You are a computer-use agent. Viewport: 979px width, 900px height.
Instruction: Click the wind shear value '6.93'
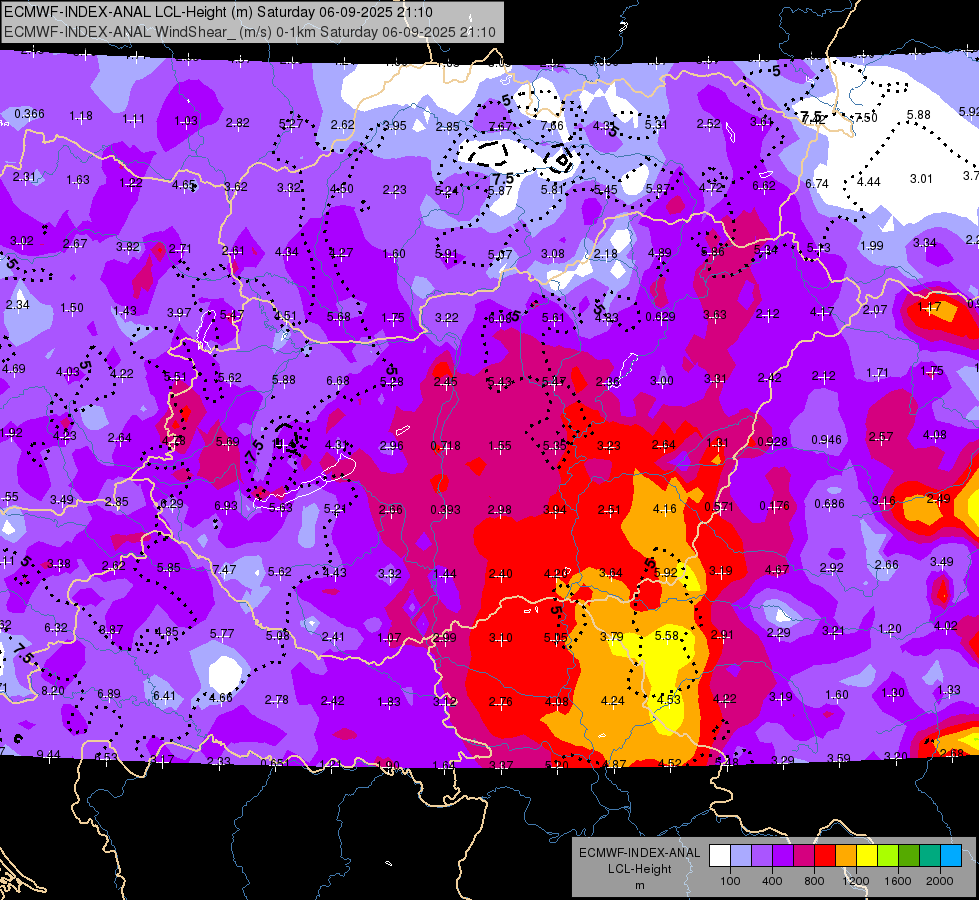225,505
